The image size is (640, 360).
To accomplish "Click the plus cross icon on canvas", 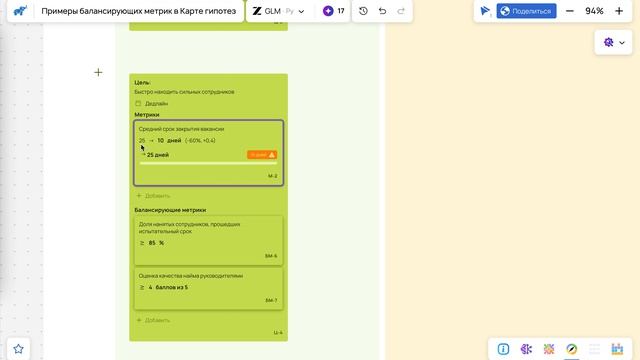I will point(98,72).
